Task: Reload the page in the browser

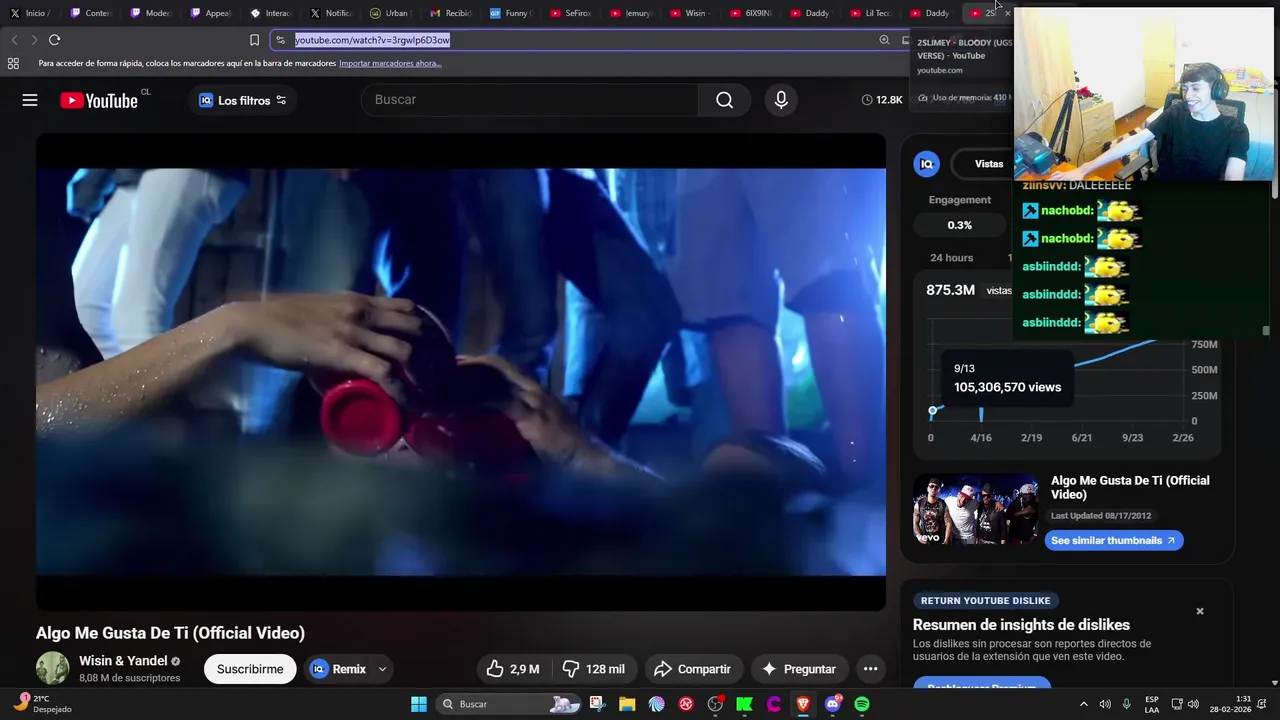Action: (54, 40)
